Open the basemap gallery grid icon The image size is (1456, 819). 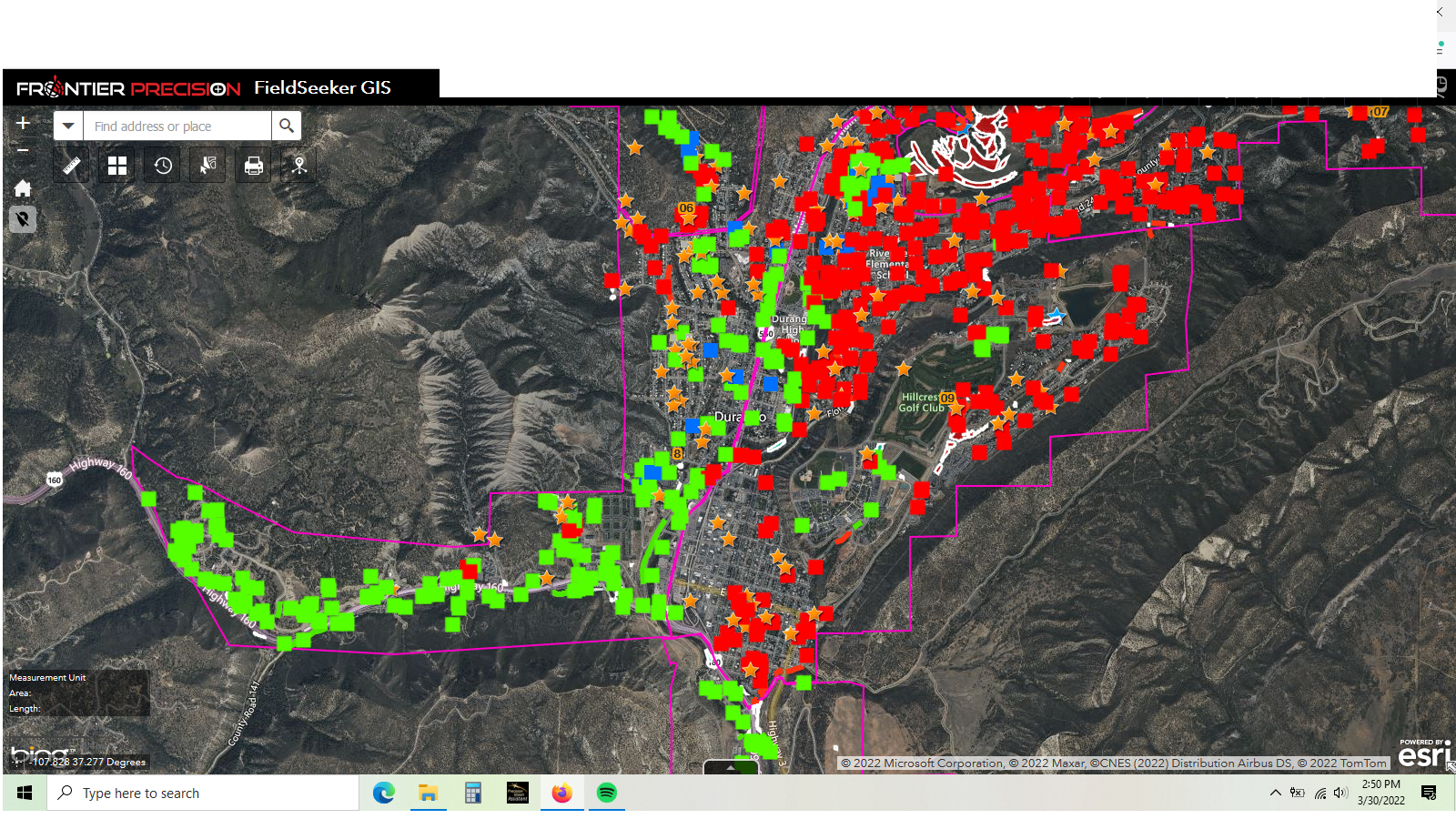(x=117, y=166)
